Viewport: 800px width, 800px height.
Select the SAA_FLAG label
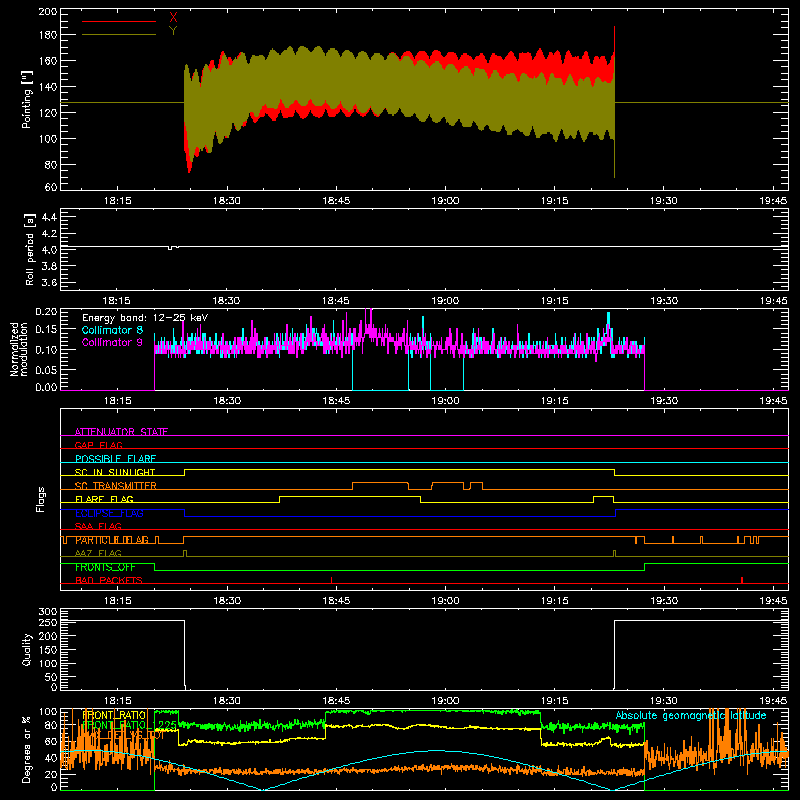point(98,526)
